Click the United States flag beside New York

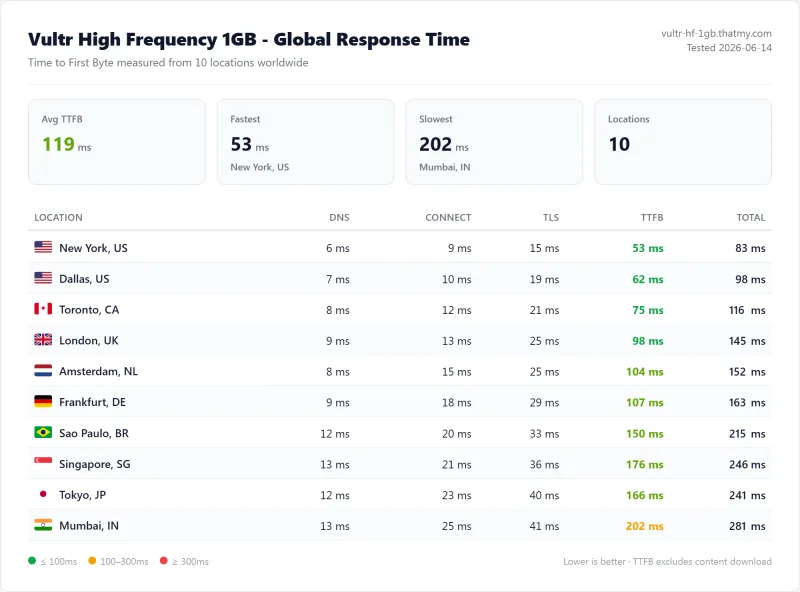(x=43, y=248)
